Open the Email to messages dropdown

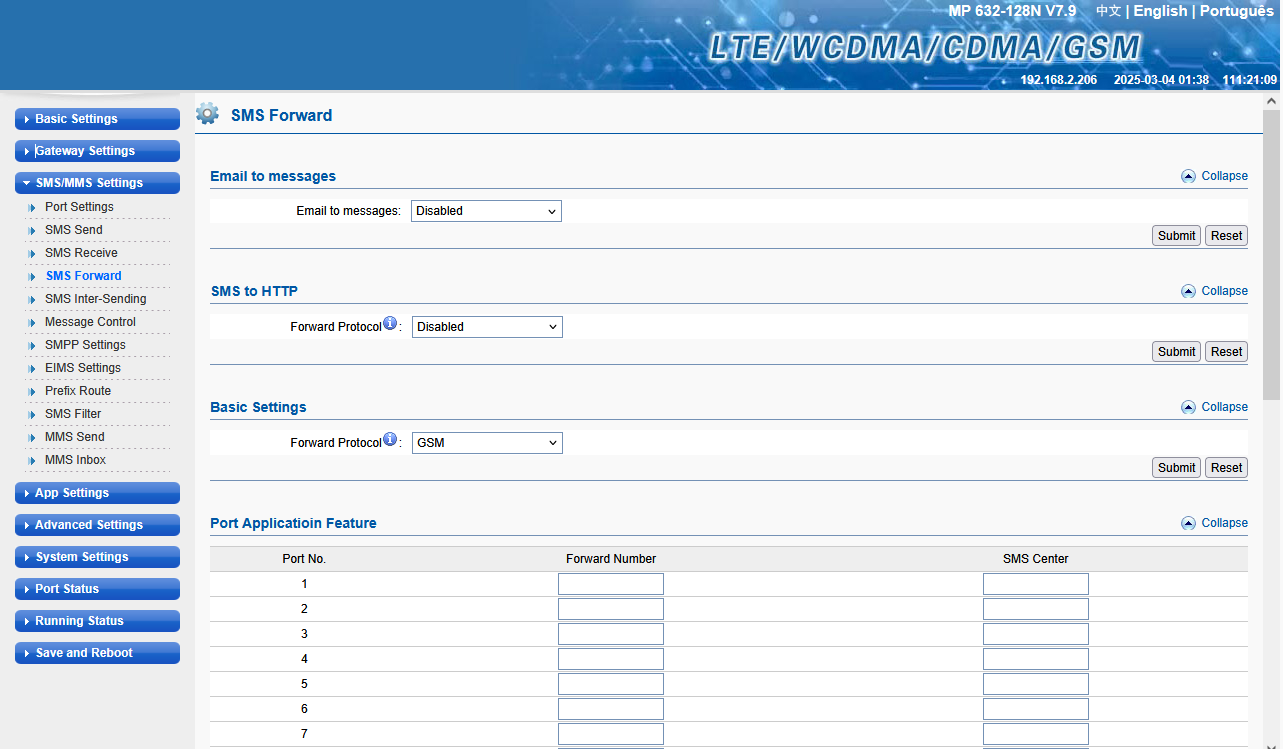486,211
